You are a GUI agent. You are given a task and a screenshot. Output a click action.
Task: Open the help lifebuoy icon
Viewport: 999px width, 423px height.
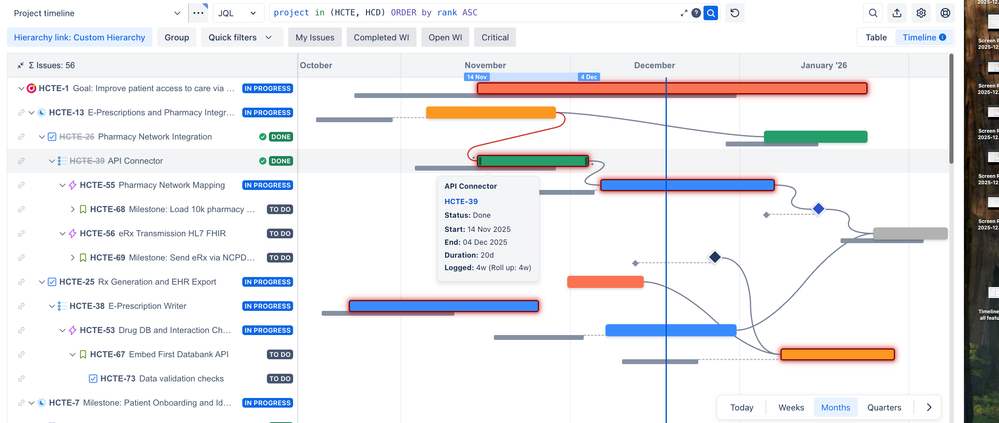(945, 13)
